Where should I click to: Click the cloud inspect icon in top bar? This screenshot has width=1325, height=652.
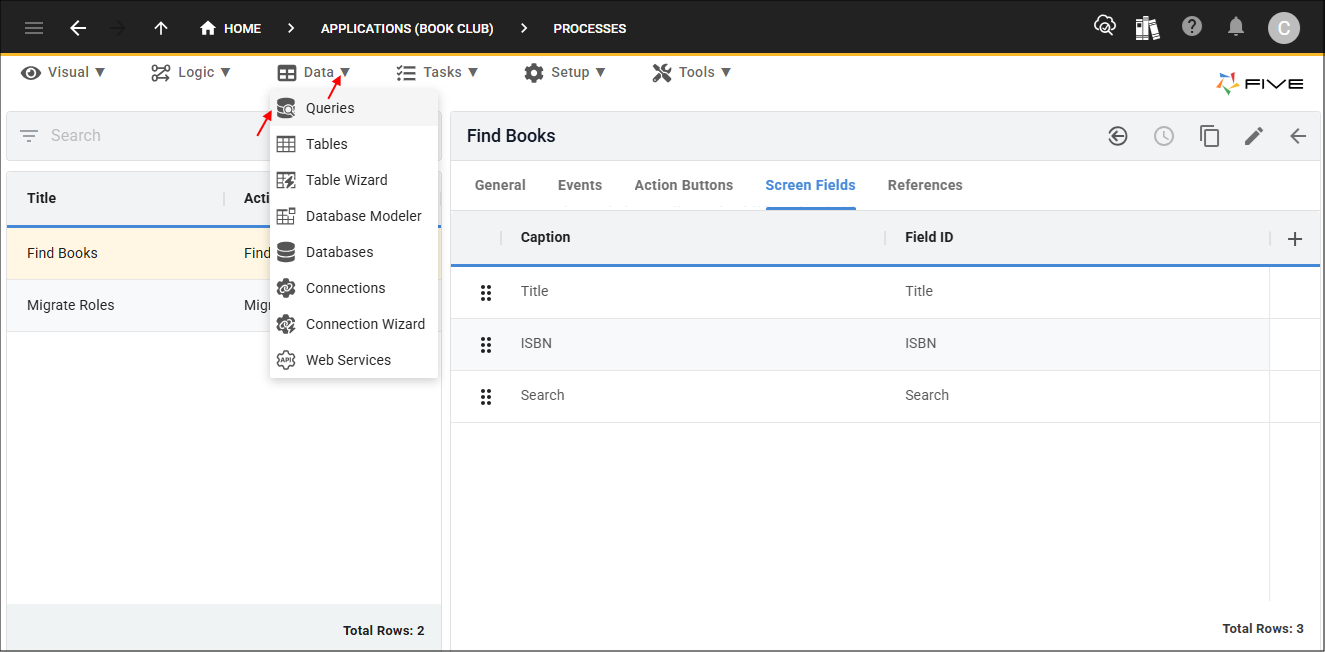click(x=1104, y=27)
